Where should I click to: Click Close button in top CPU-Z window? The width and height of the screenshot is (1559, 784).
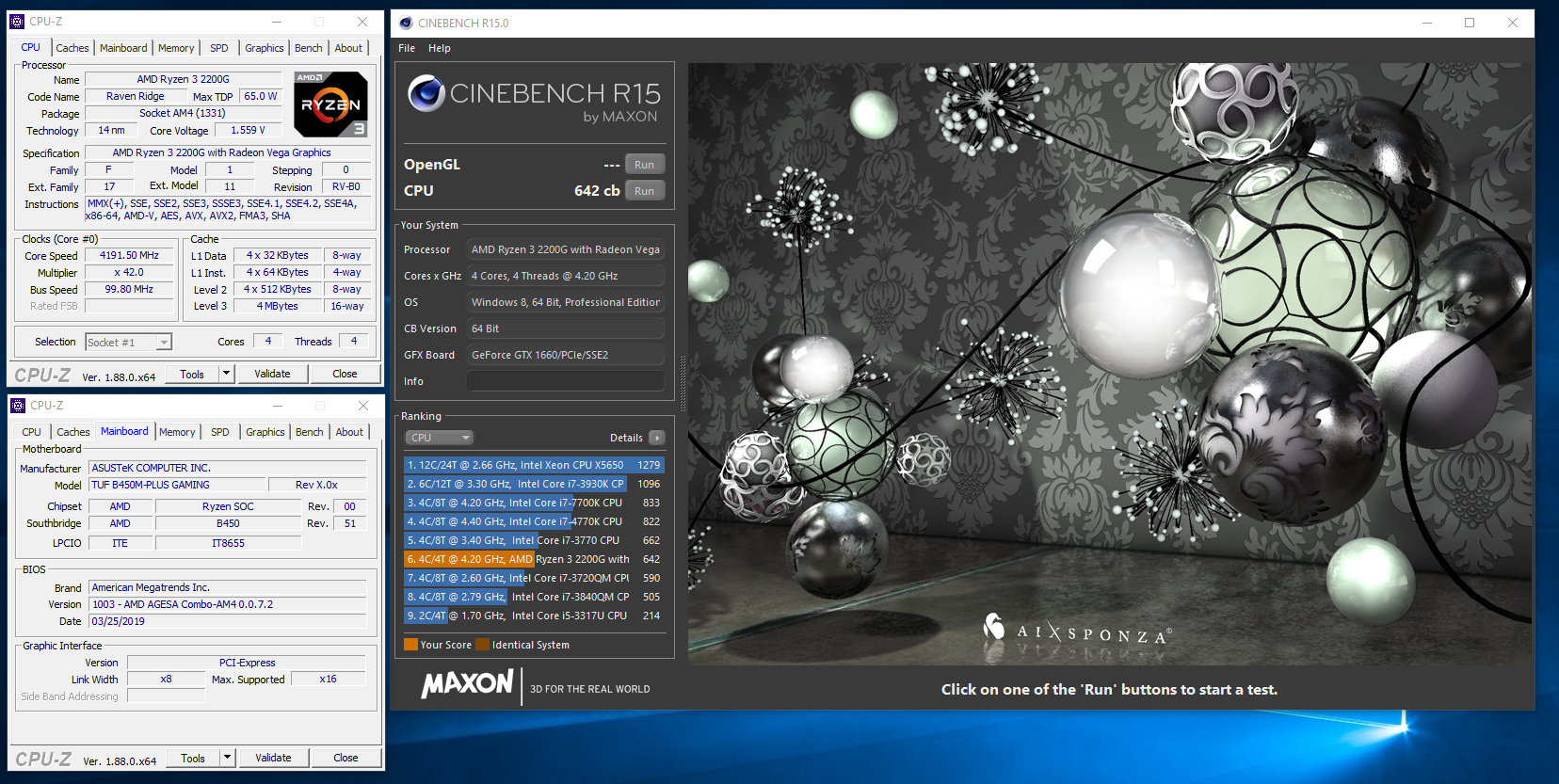(x=345, y=374)
